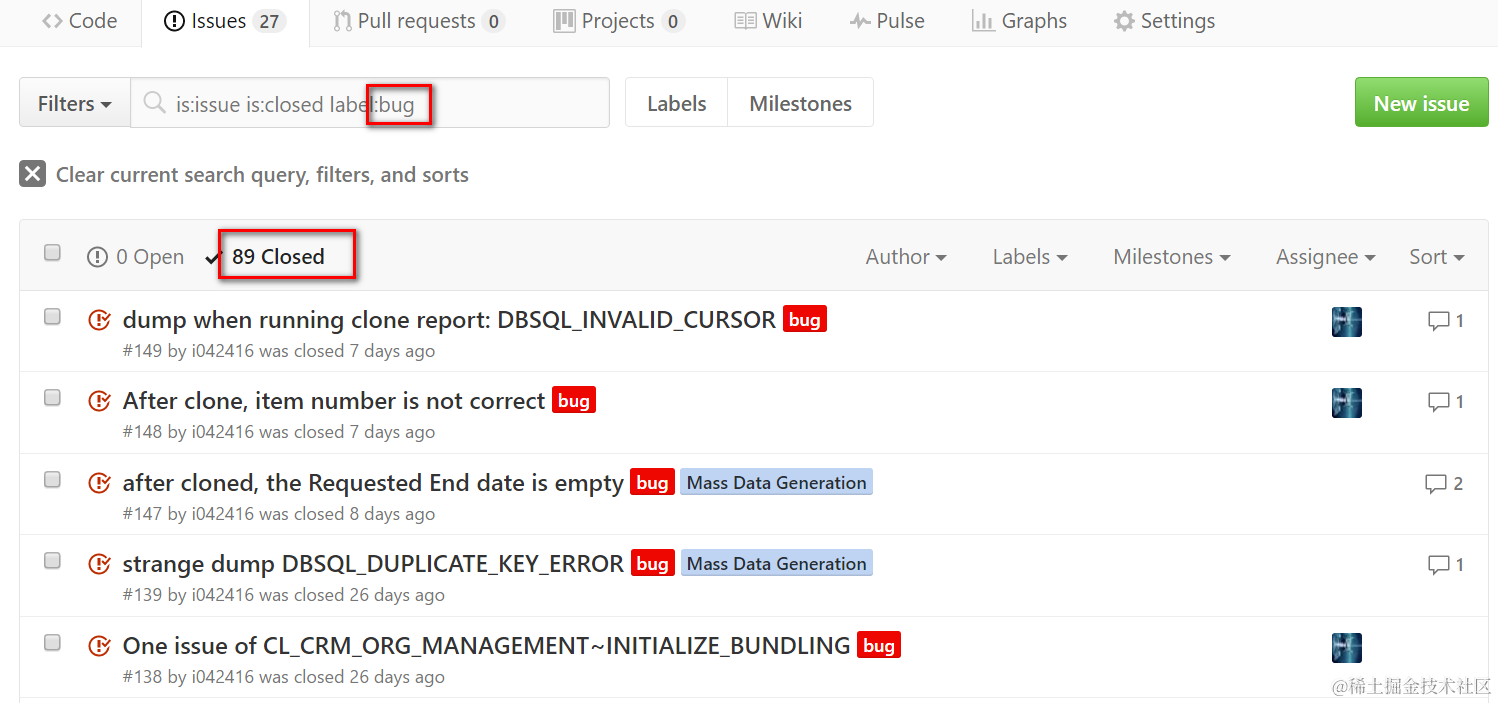Open issue 'After clone, item number is not correct'
1498x703 pixels.
(334, 401)
